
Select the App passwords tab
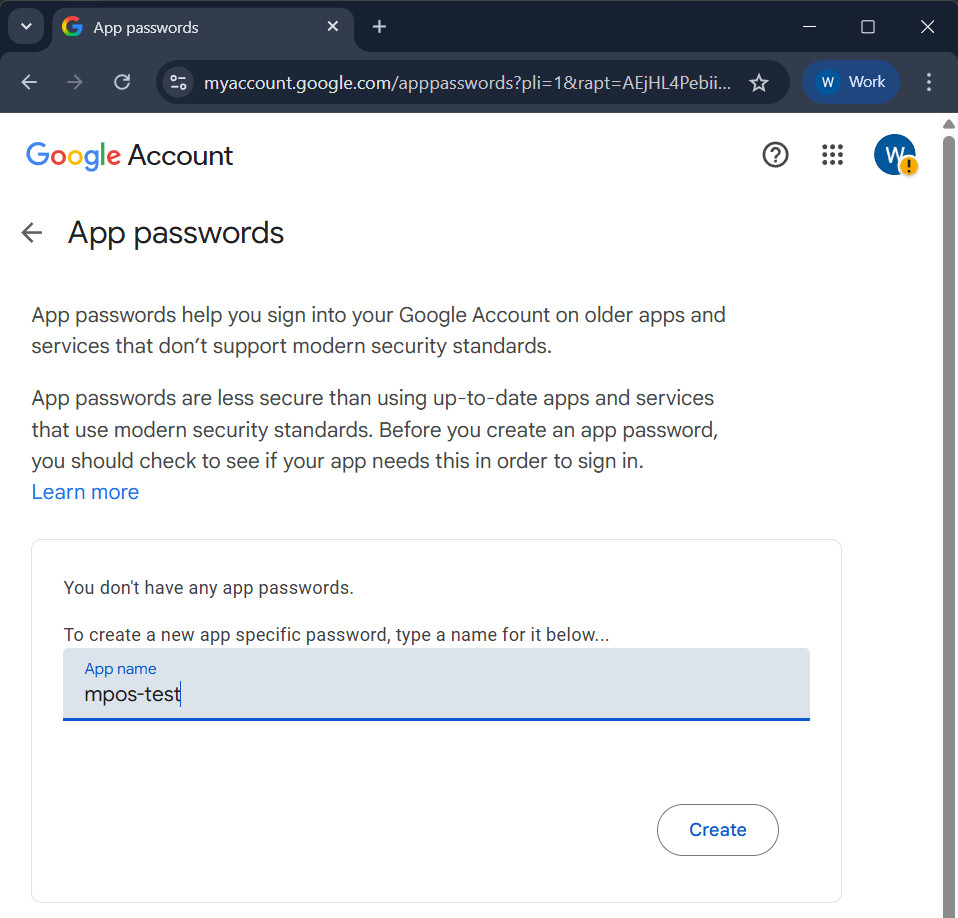[200, 27]
